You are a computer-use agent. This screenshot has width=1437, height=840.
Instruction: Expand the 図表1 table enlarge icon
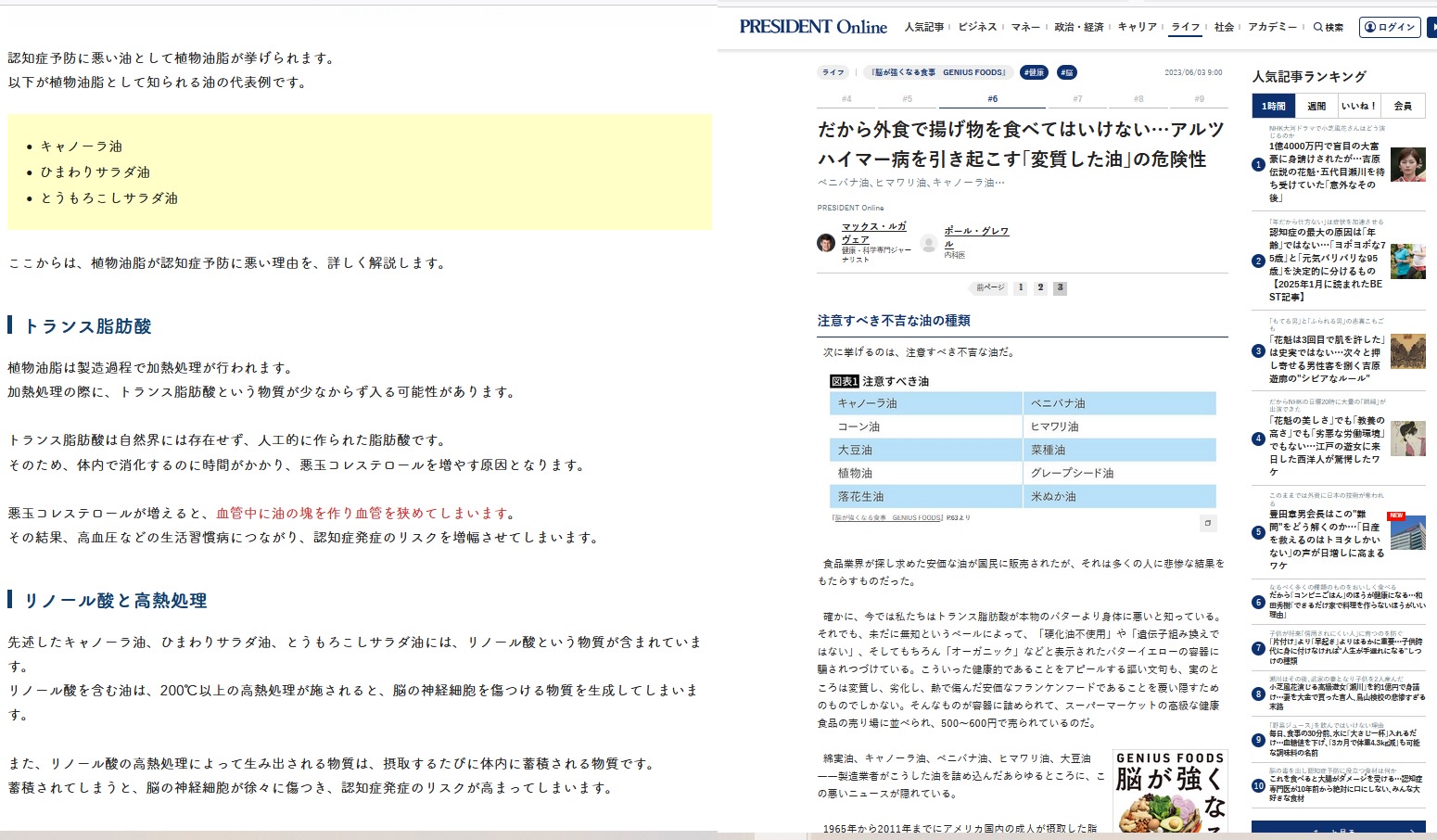[1207, 523]
